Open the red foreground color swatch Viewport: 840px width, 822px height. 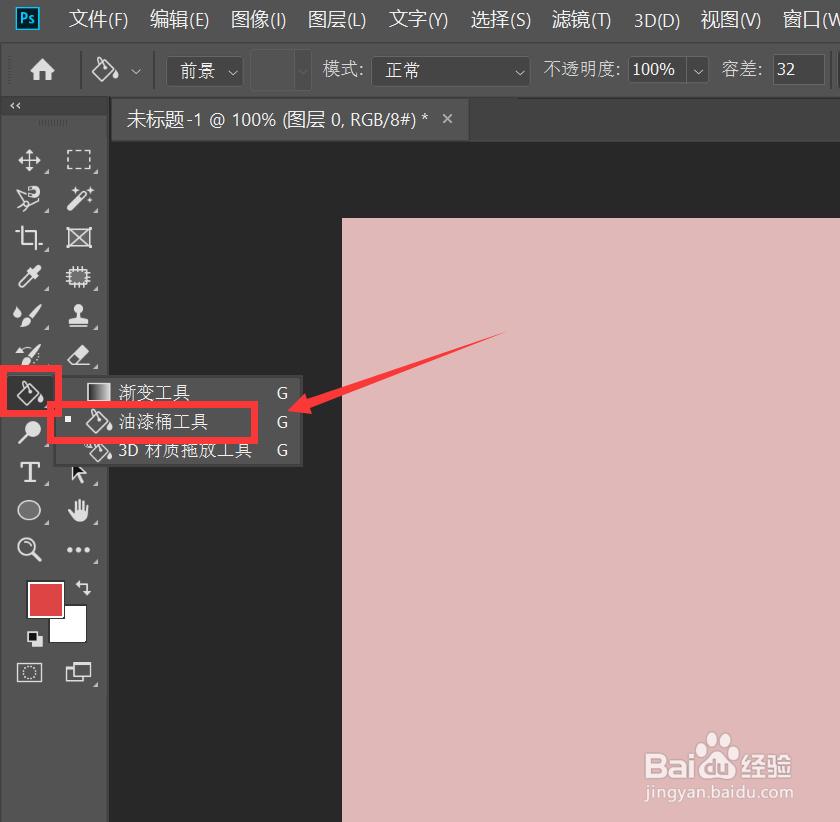point(46,600)
